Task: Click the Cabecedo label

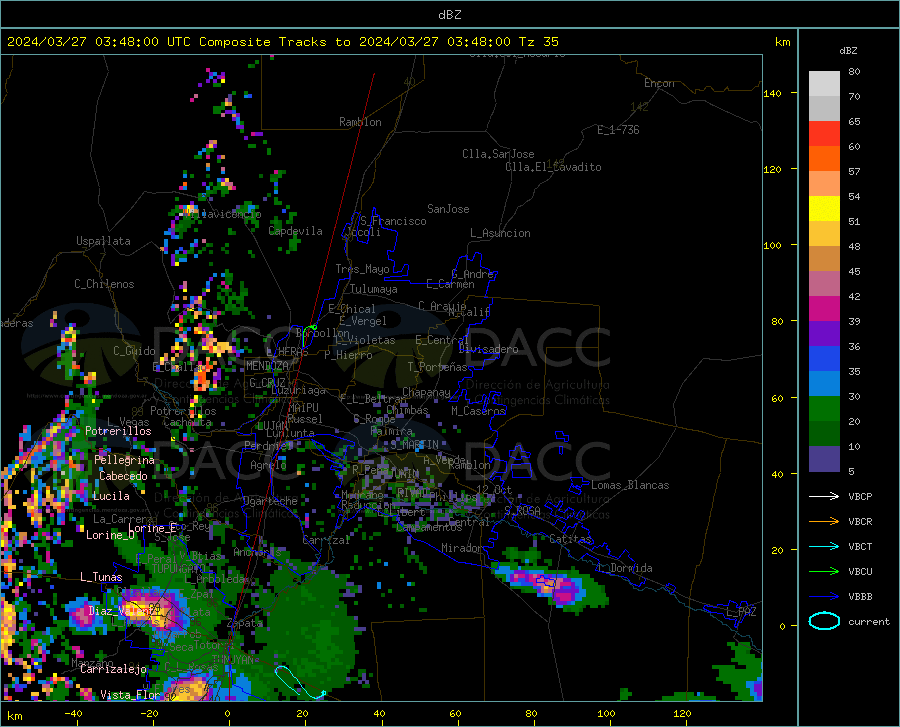Action: tap(123, 476)
